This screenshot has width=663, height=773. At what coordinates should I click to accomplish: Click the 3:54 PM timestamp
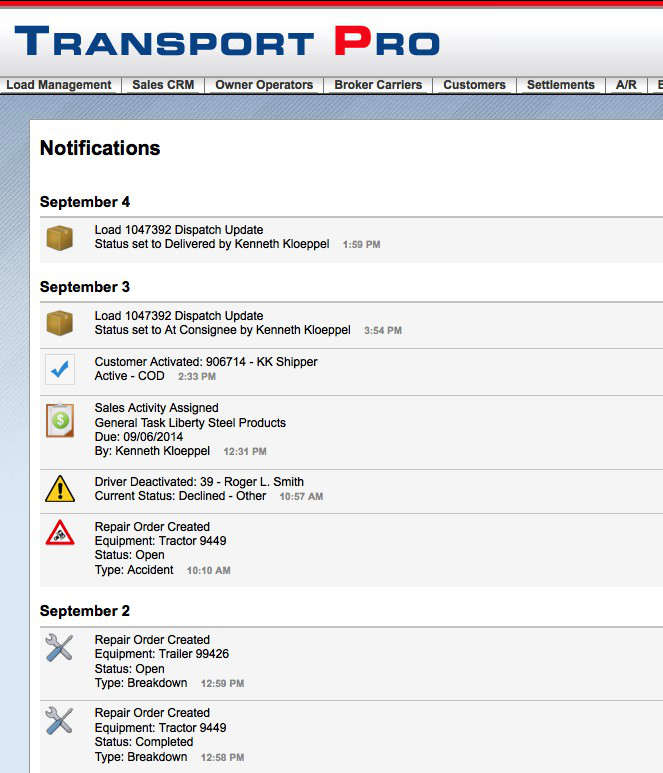383,331
